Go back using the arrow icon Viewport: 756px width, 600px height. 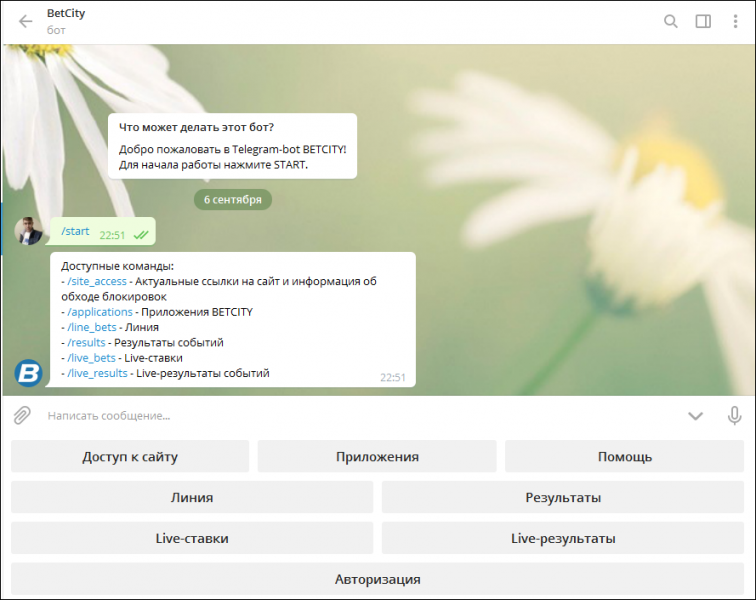pyautogui.click(x=25, y=21)
